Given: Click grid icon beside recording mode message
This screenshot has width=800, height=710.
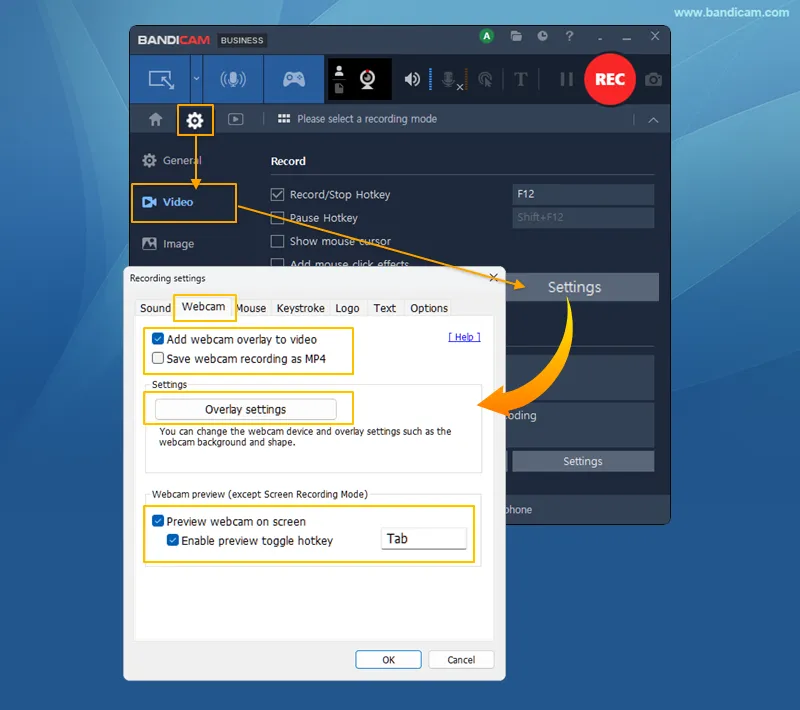Looking at the screenshot, I should (x=284, y=119).
